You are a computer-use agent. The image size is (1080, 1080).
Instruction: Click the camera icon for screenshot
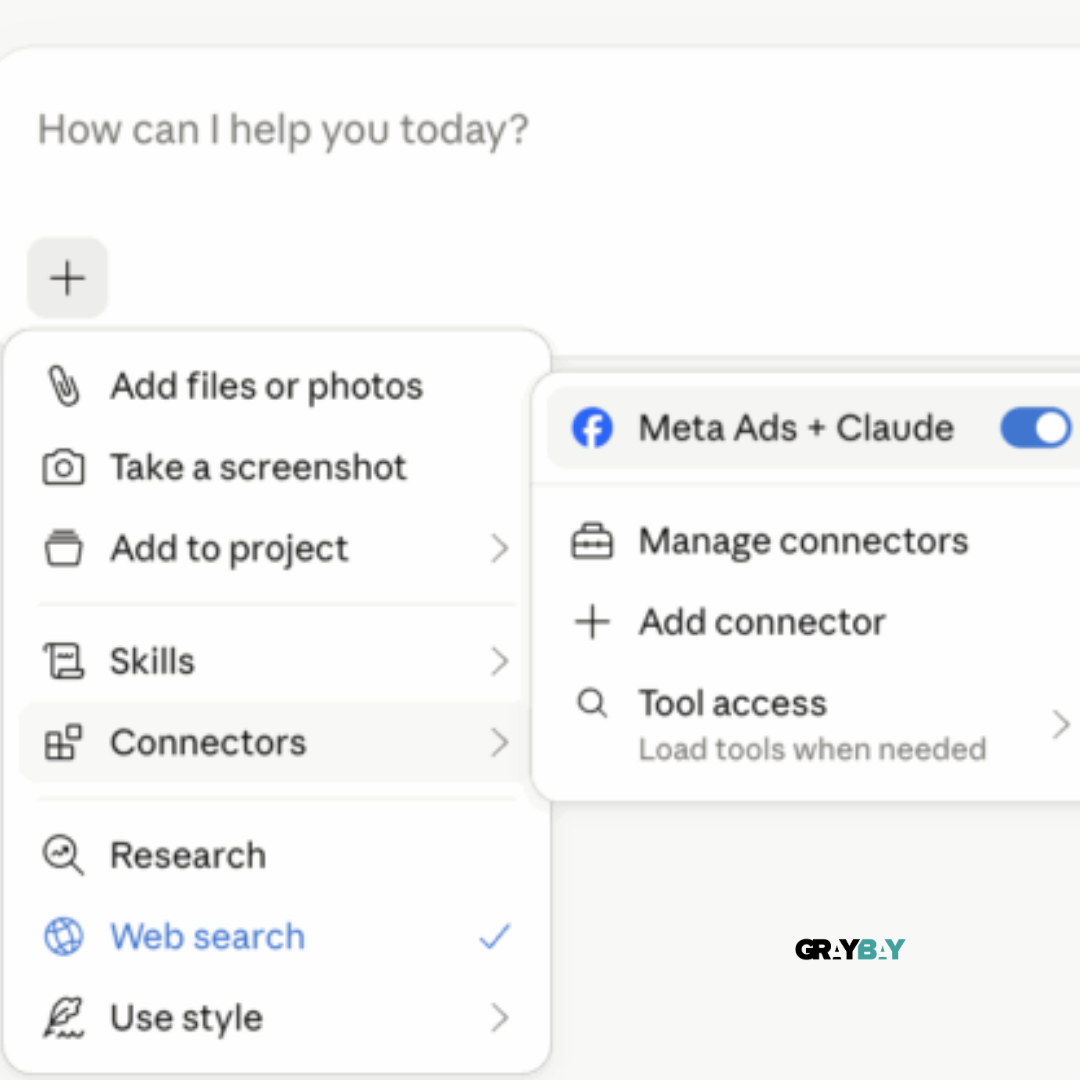point(63,467)
